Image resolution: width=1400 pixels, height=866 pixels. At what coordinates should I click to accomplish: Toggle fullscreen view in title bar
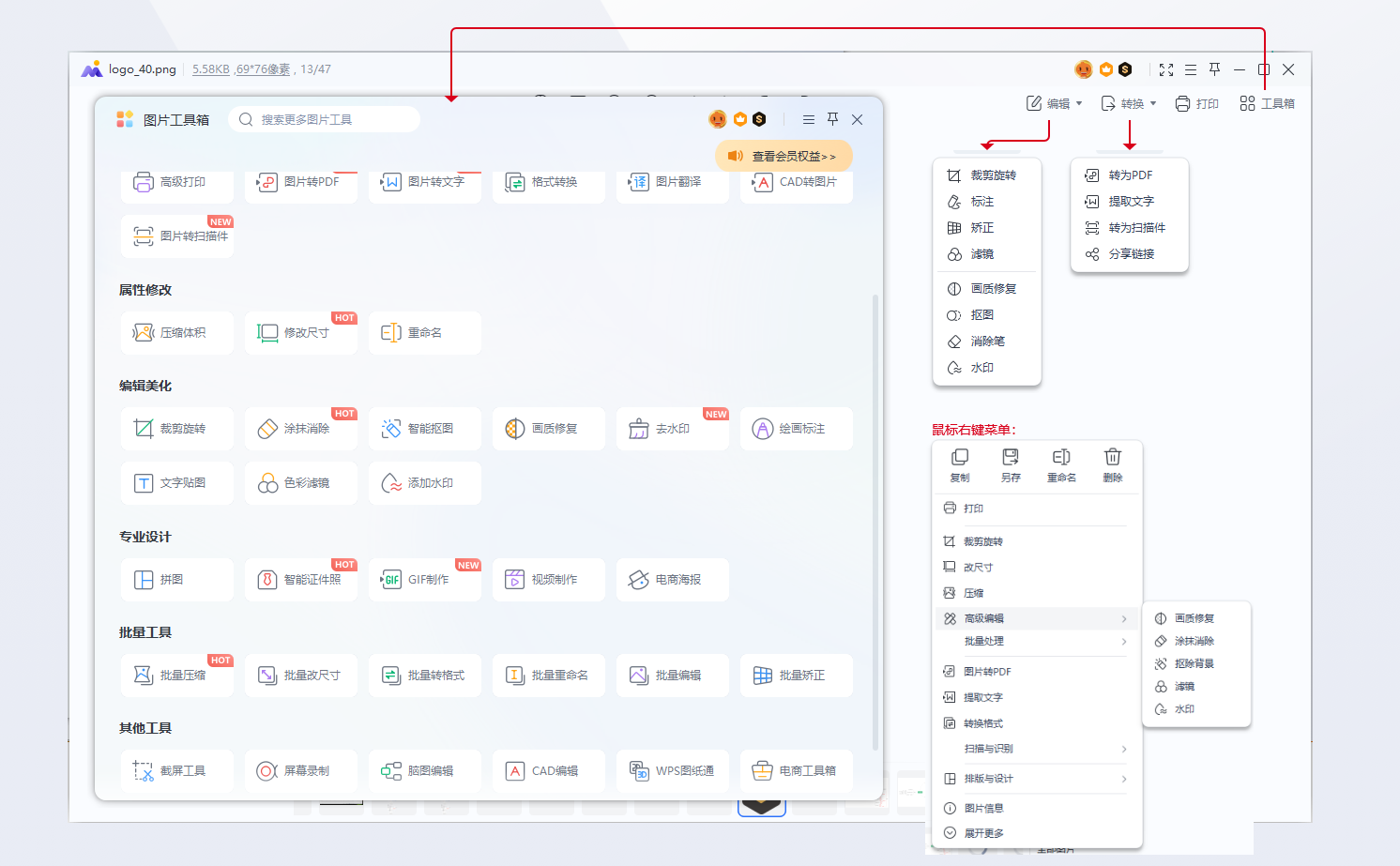[1165, 69]
